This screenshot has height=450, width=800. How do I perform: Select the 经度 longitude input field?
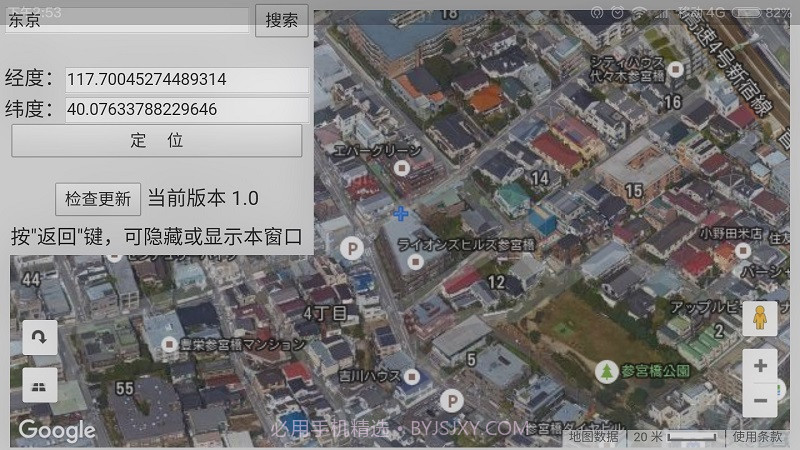click(x=187, y=80)
